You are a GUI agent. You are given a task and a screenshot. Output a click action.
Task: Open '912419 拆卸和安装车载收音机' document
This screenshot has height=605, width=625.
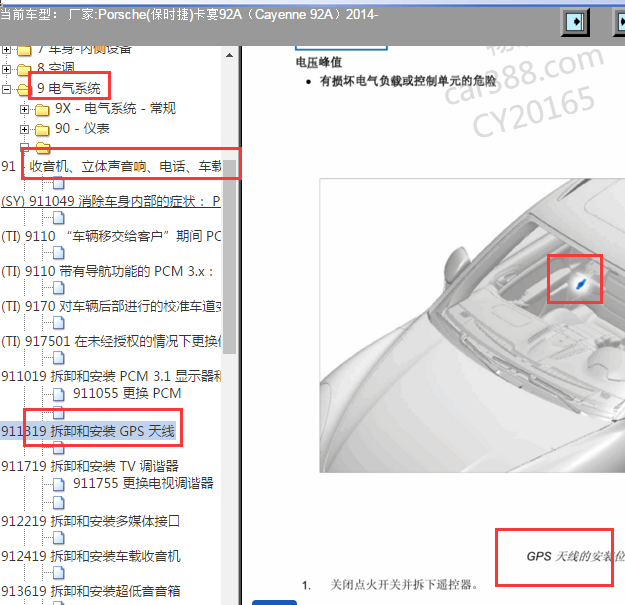(x=90, y=556)
